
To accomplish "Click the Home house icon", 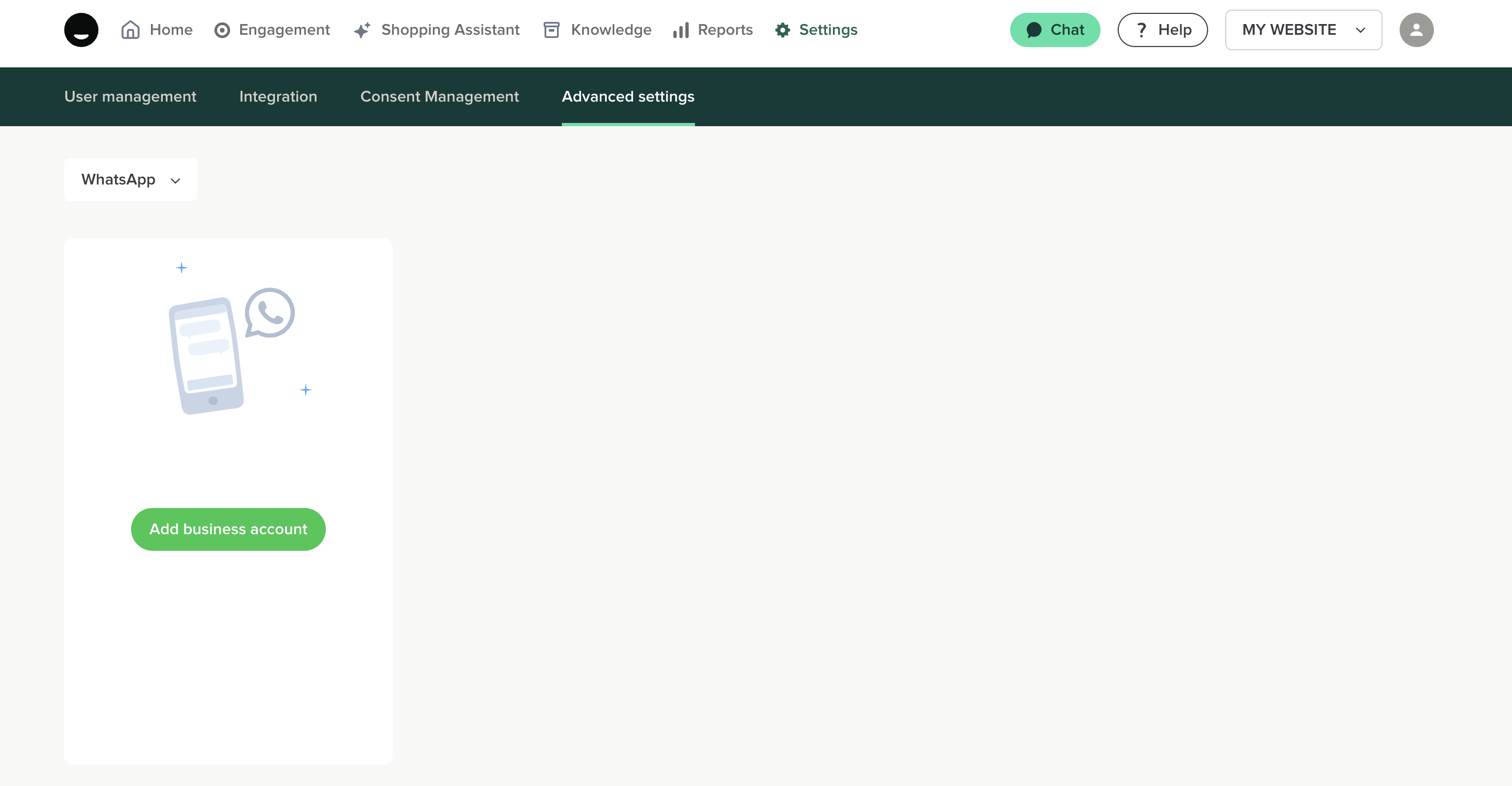I will [x=131, y=30].
